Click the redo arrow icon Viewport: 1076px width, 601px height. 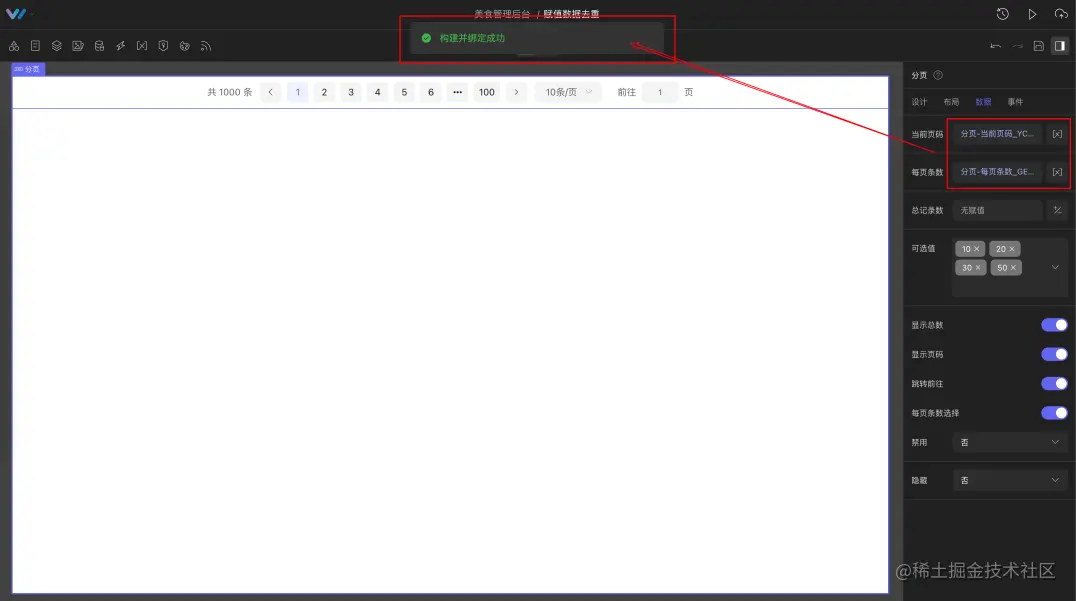[1018, 46]
